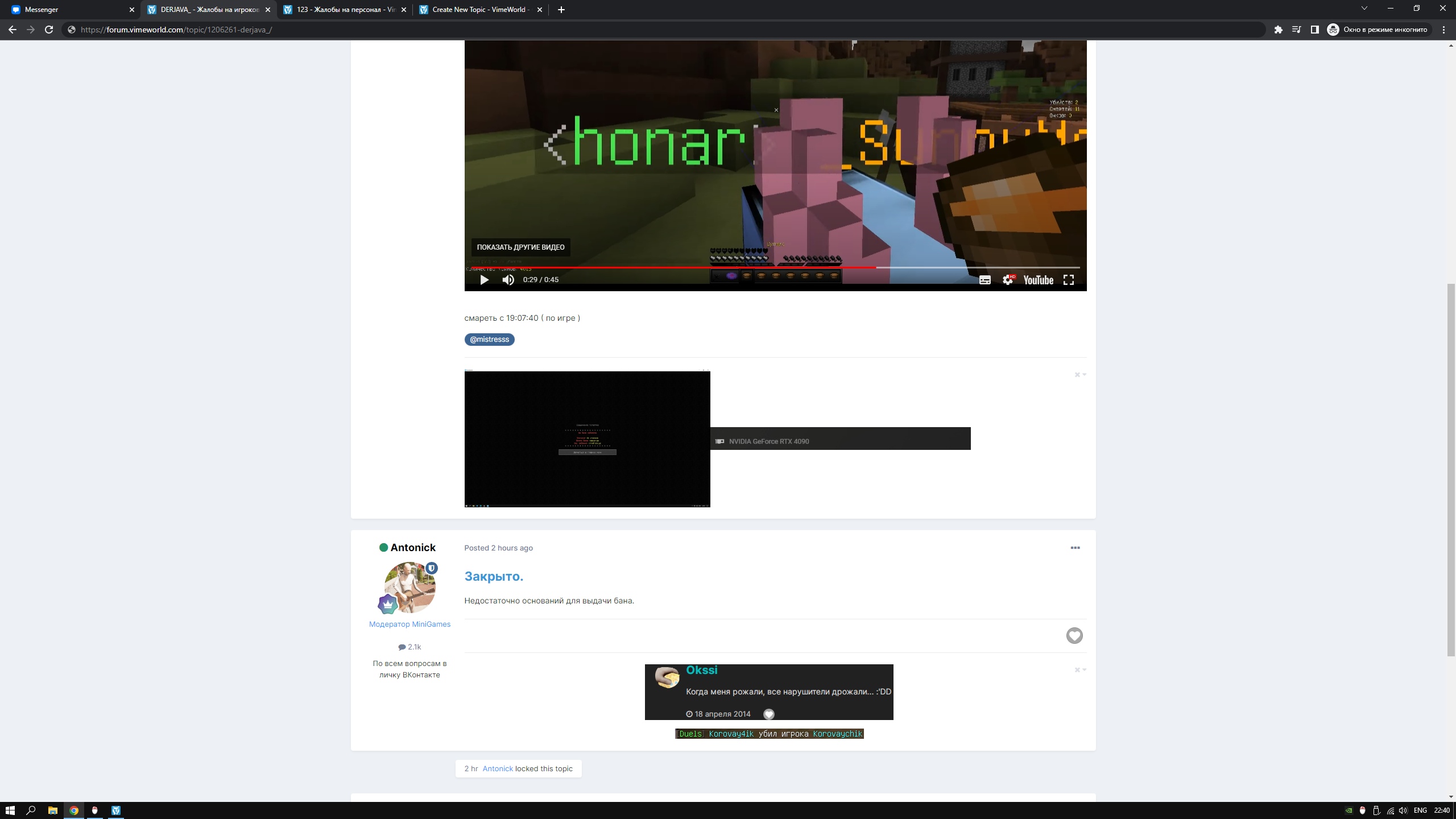Open video on YouTube logo
This screenshot has height=819, width=1456.
(1038, 280)
